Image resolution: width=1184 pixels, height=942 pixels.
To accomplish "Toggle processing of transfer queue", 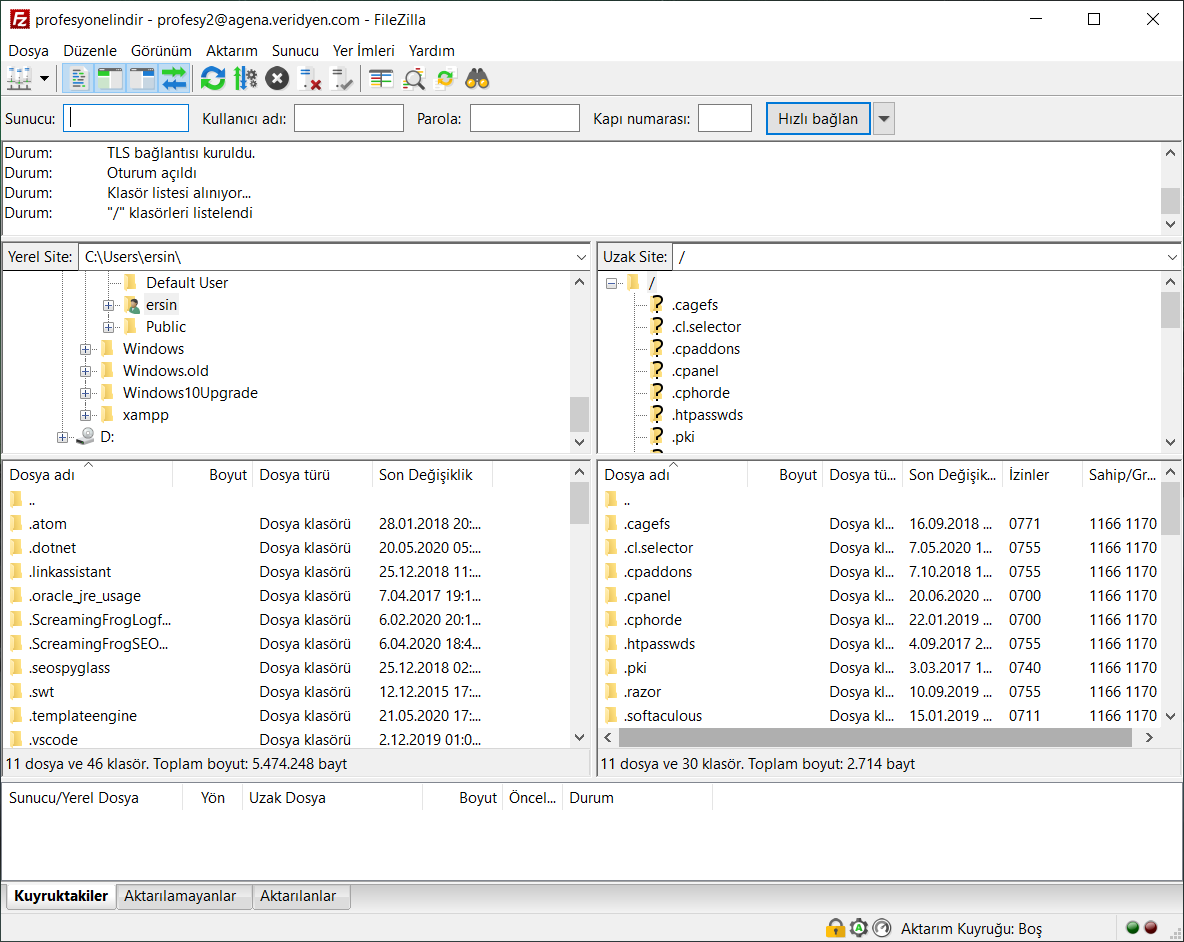I will [x=245, y=78].
